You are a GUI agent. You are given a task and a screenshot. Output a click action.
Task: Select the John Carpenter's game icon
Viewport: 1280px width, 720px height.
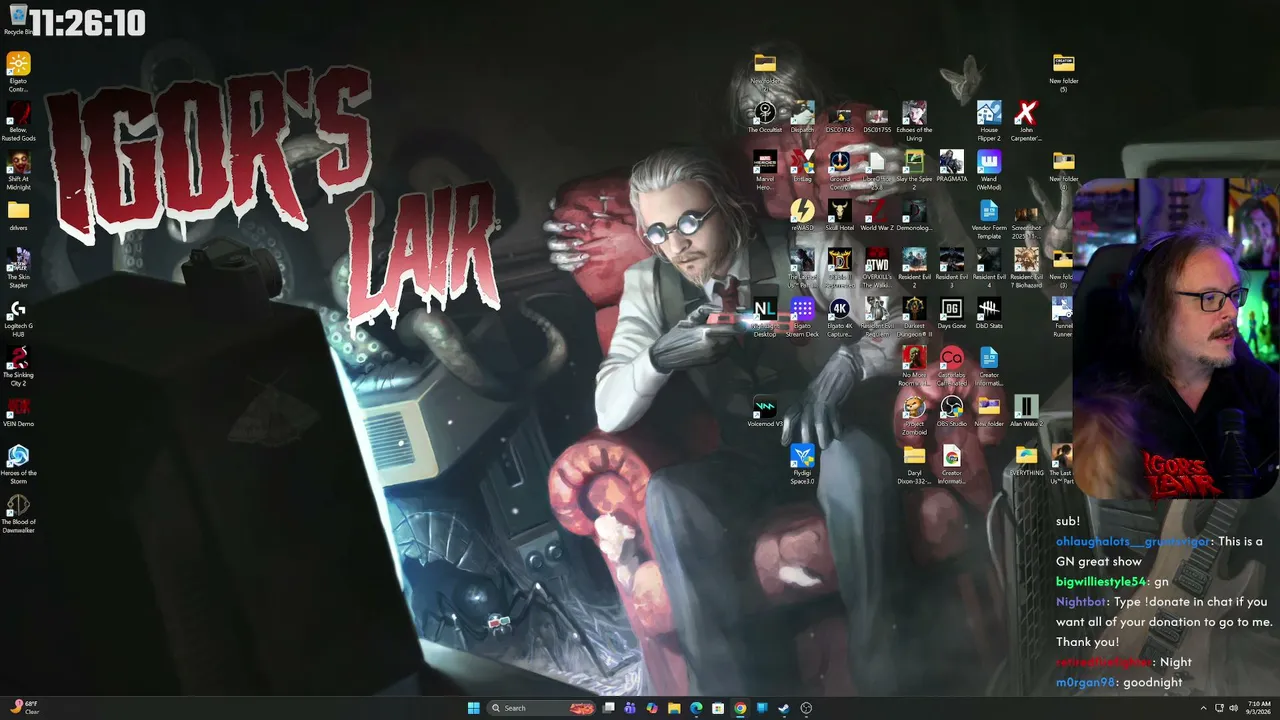point(1026,121)
